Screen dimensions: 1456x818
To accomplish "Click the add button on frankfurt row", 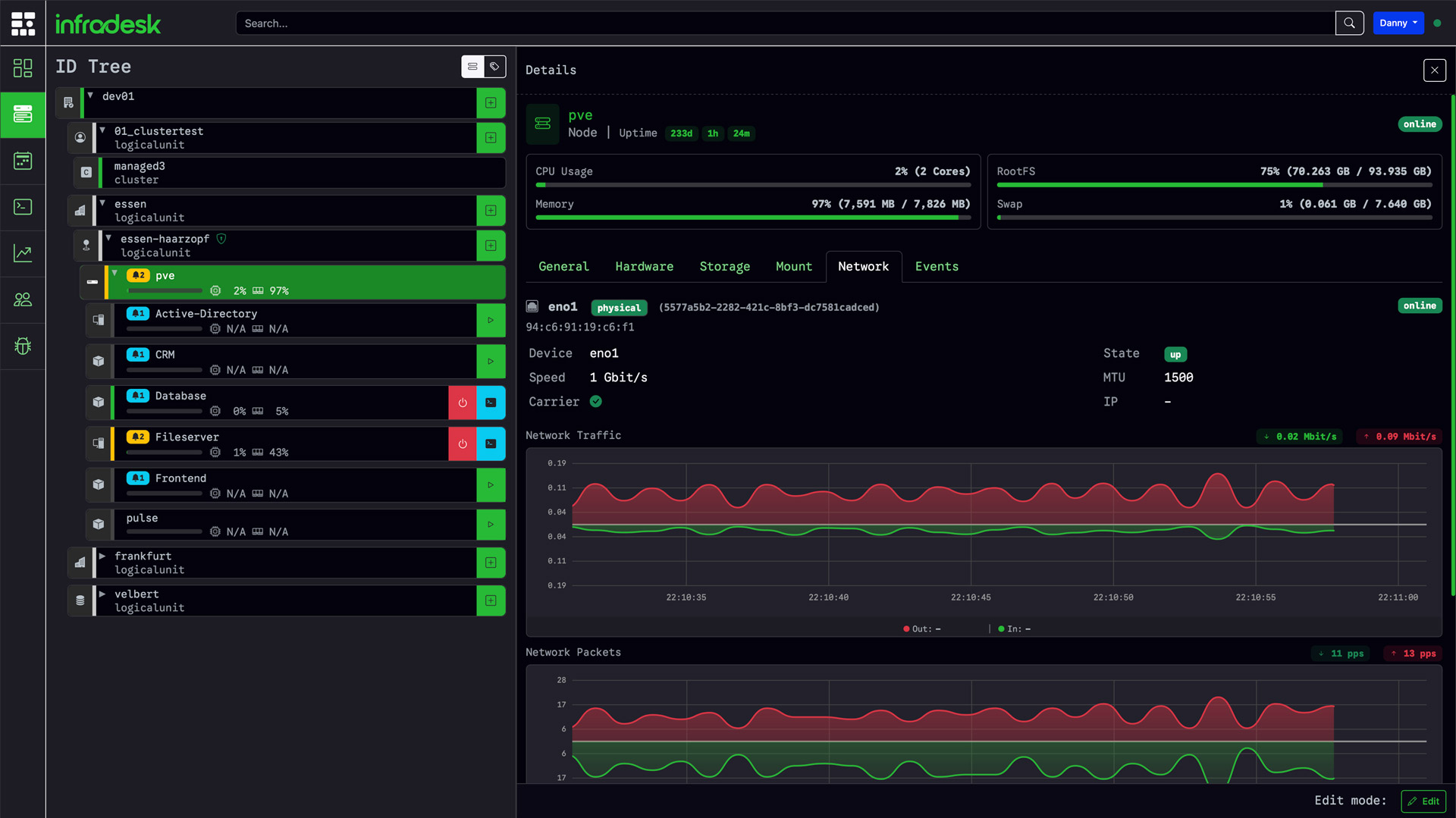I will point(491,563).
